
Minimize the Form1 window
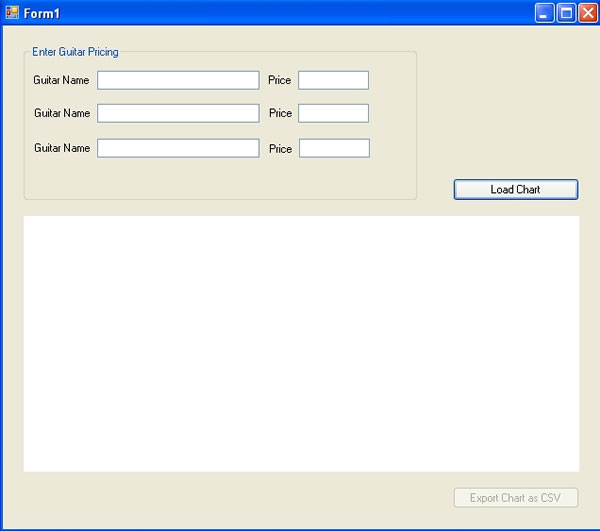(x=545, y=13)
